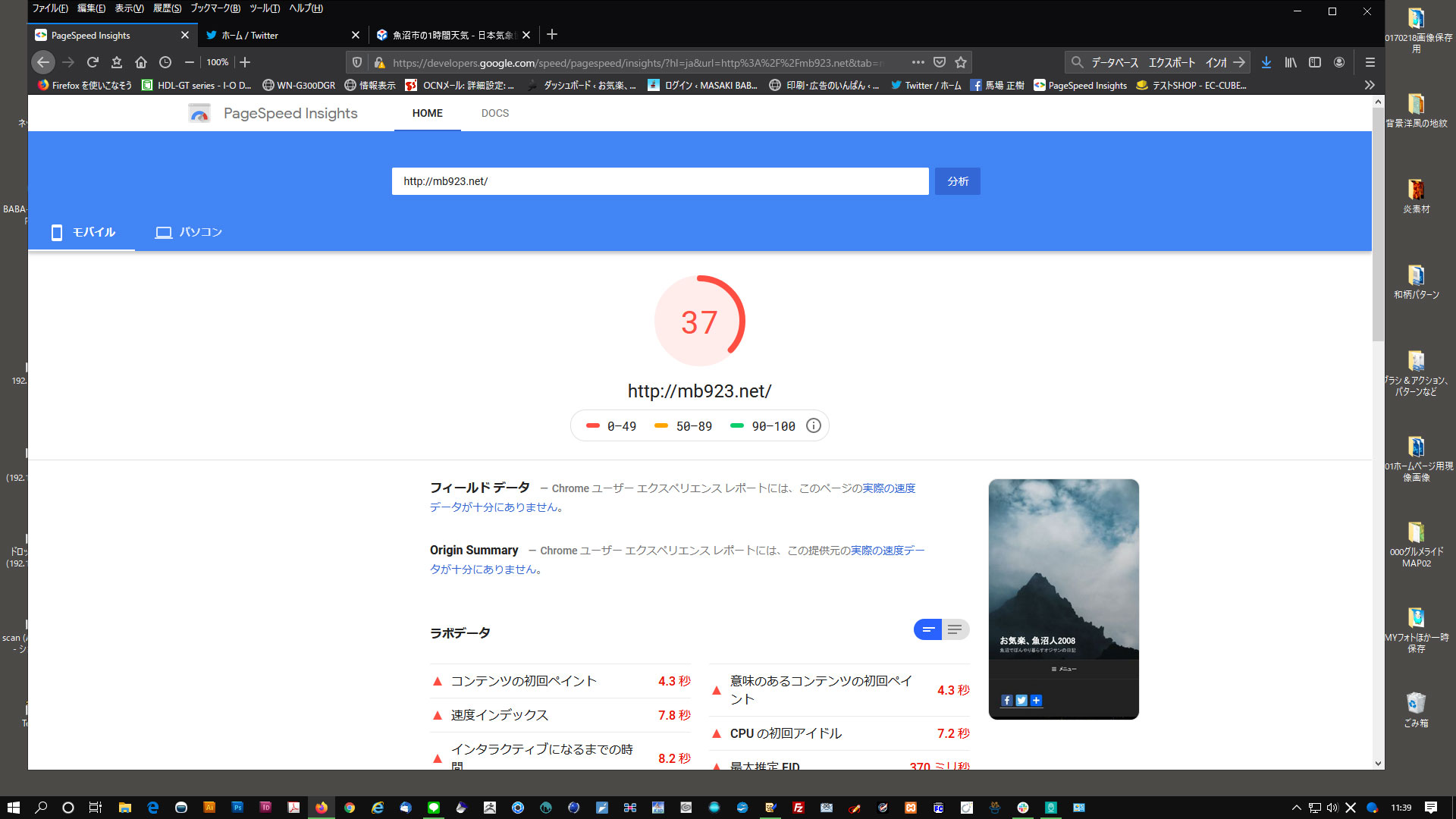Close the PageSpeed Insights tab
The image size is (1456, 819).
tap(184, 35)
